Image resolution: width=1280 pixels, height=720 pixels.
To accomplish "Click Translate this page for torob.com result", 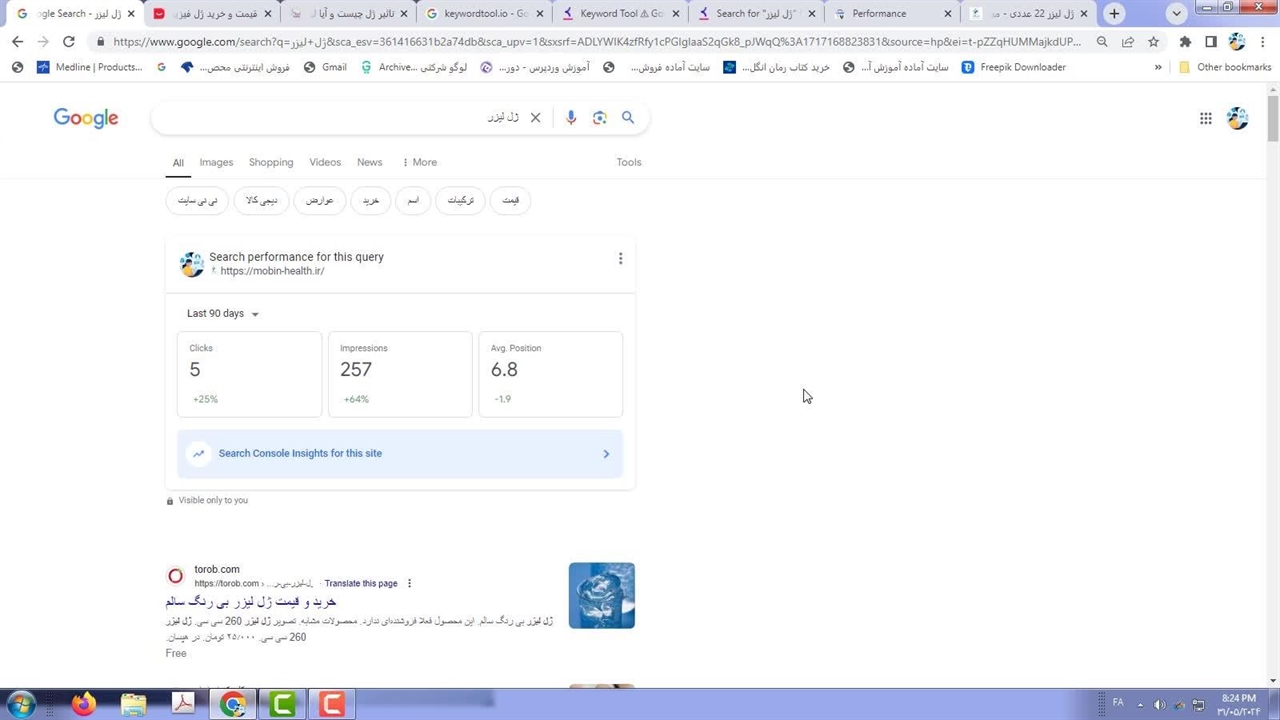I will pyautogui.click(x=360, y=583).
